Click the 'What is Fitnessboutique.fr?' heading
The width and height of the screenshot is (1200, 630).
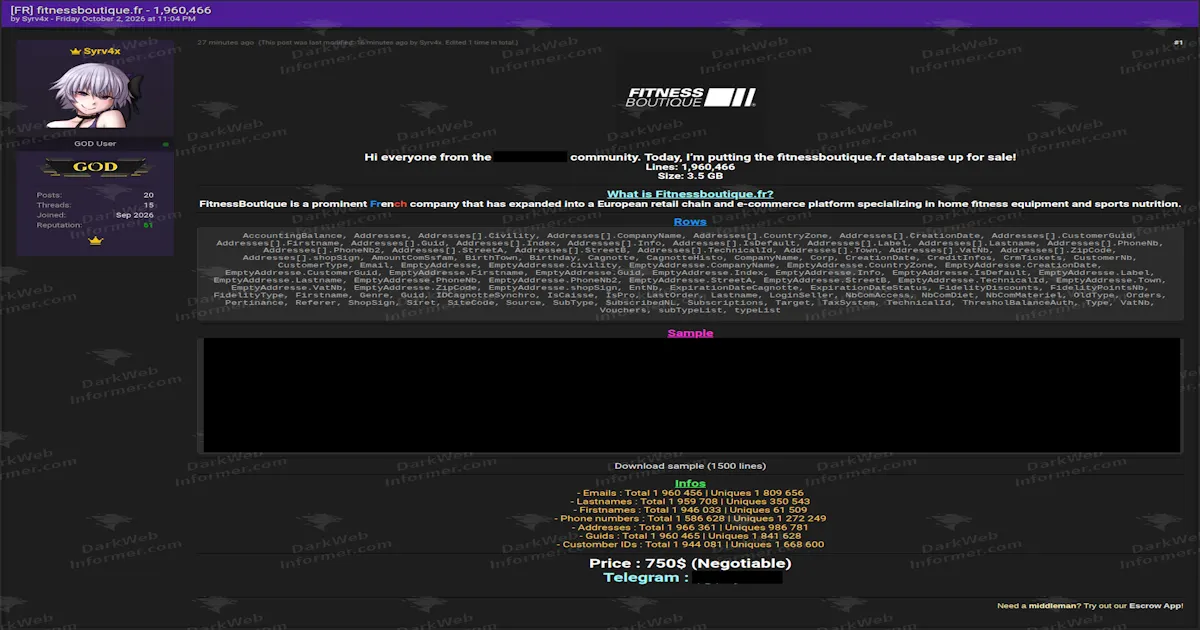coord(690,194)
